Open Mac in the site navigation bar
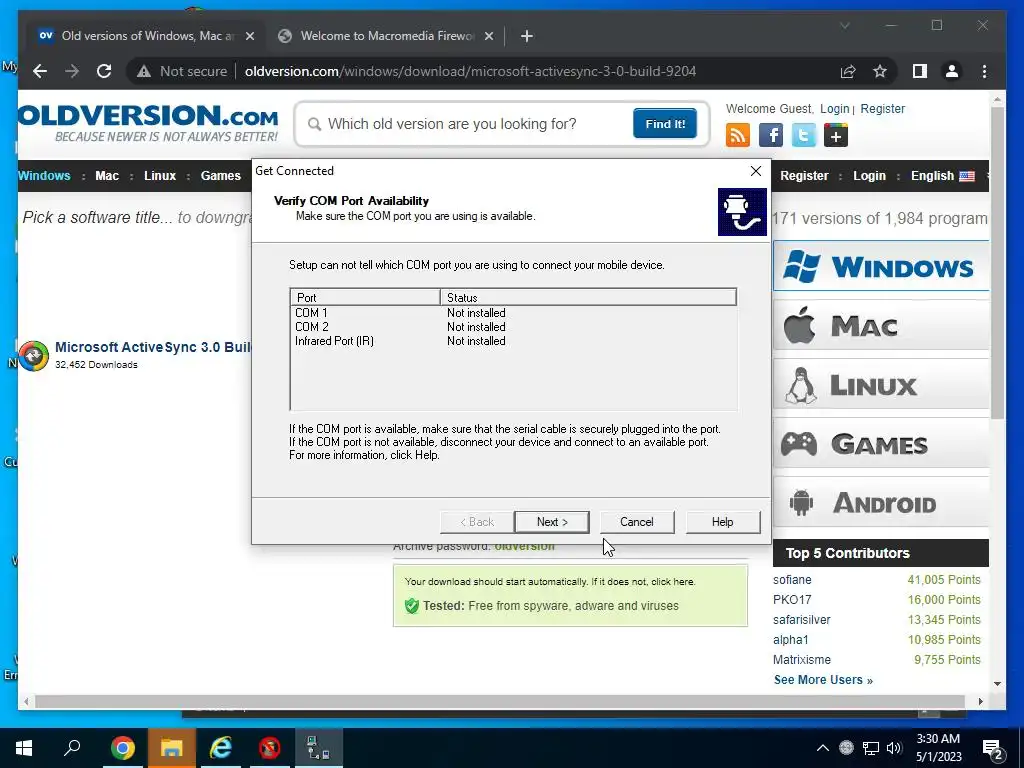The height and width of the screenshot is (768, 1024). tap(107, 176)
